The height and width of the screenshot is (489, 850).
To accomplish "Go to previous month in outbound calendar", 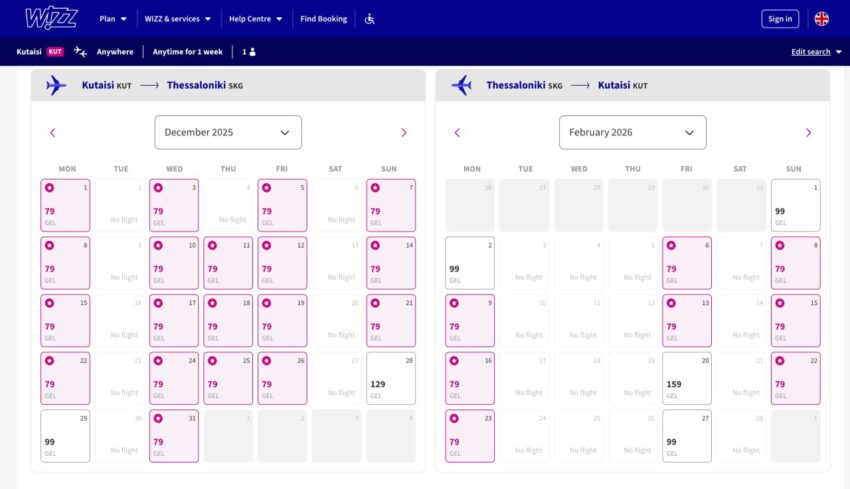I will pyautogui.click(x=53, y=132).
